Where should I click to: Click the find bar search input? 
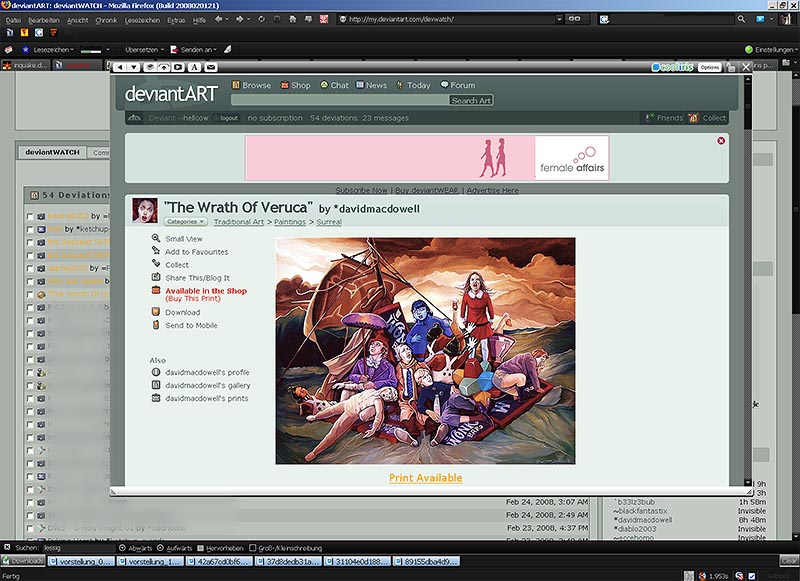tap(78, 548)
